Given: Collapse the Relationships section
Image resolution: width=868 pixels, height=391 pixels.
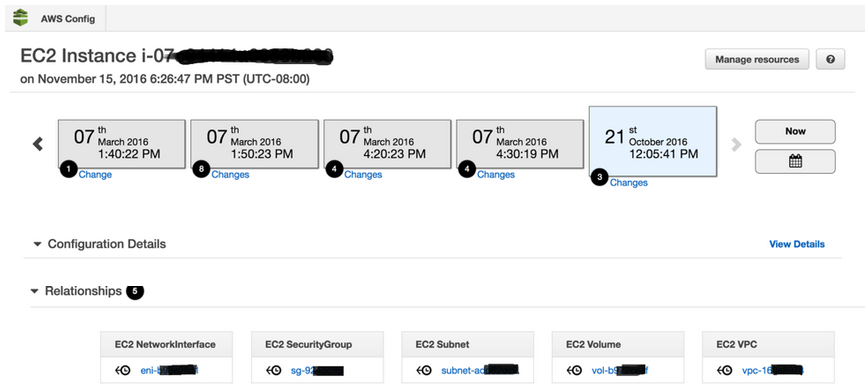Looking at the screenshot, I should coord(34,291).
